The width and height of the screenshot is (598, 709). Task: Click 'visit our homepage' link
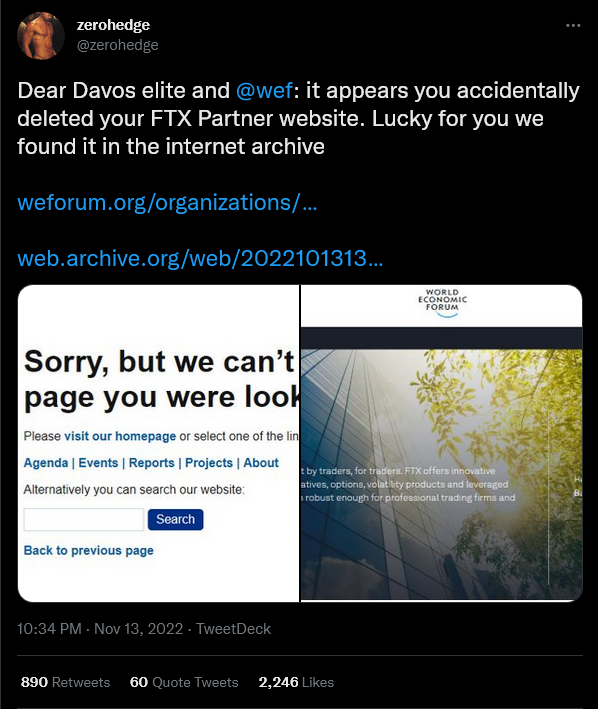click(x=120, y=436)
